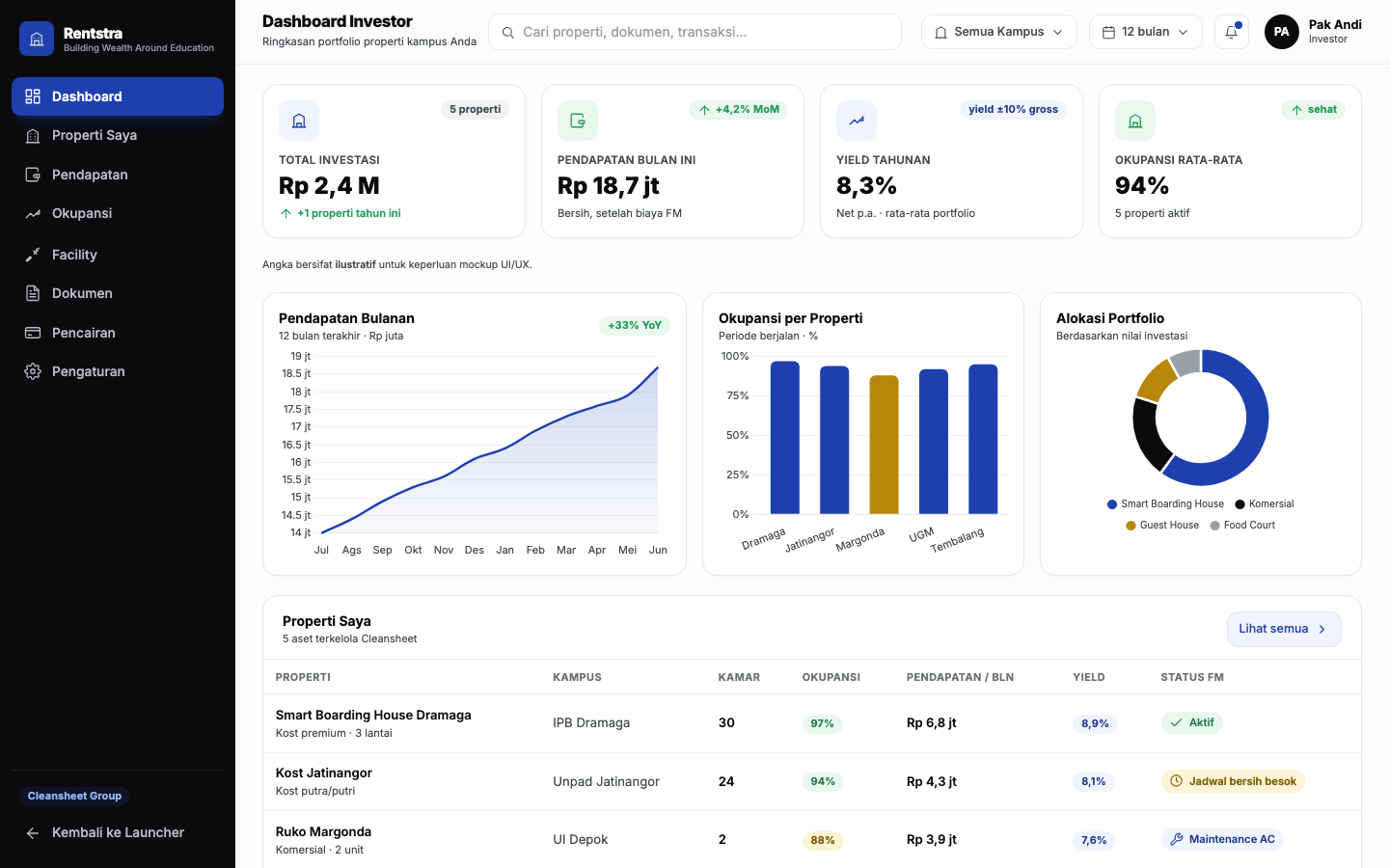Click the Dramaga occupancy bar
The height and width of the screenshot is (868, 1389).
[785, 438]
